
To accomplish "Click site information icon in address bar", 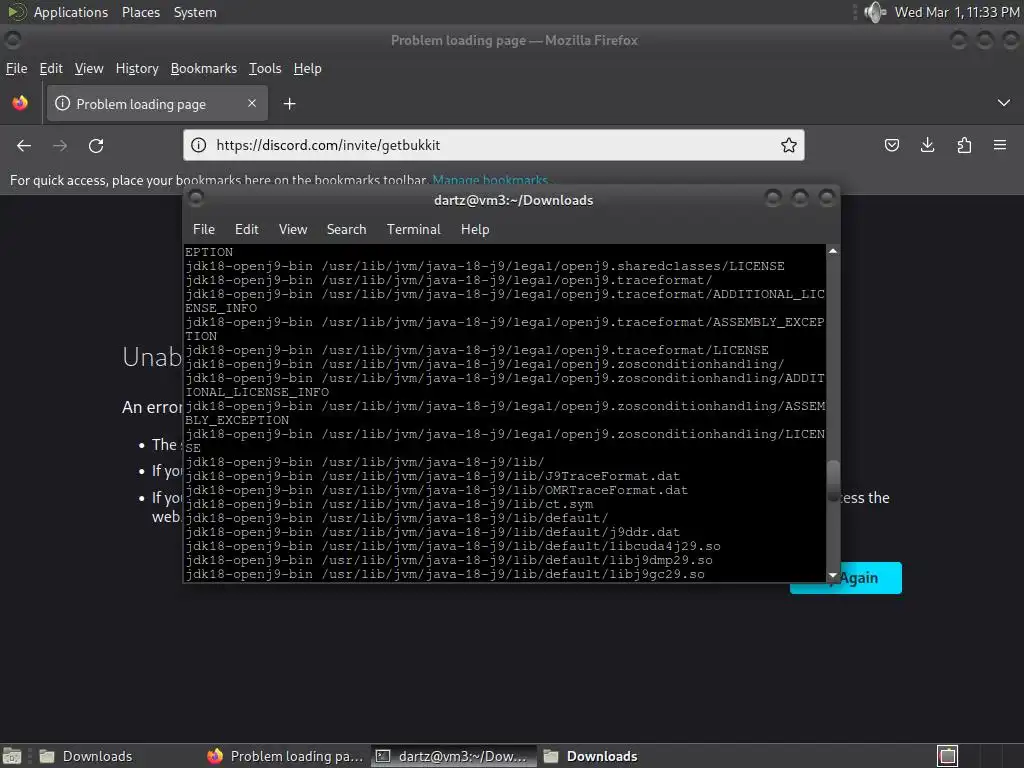I will [x=199, y=145].
